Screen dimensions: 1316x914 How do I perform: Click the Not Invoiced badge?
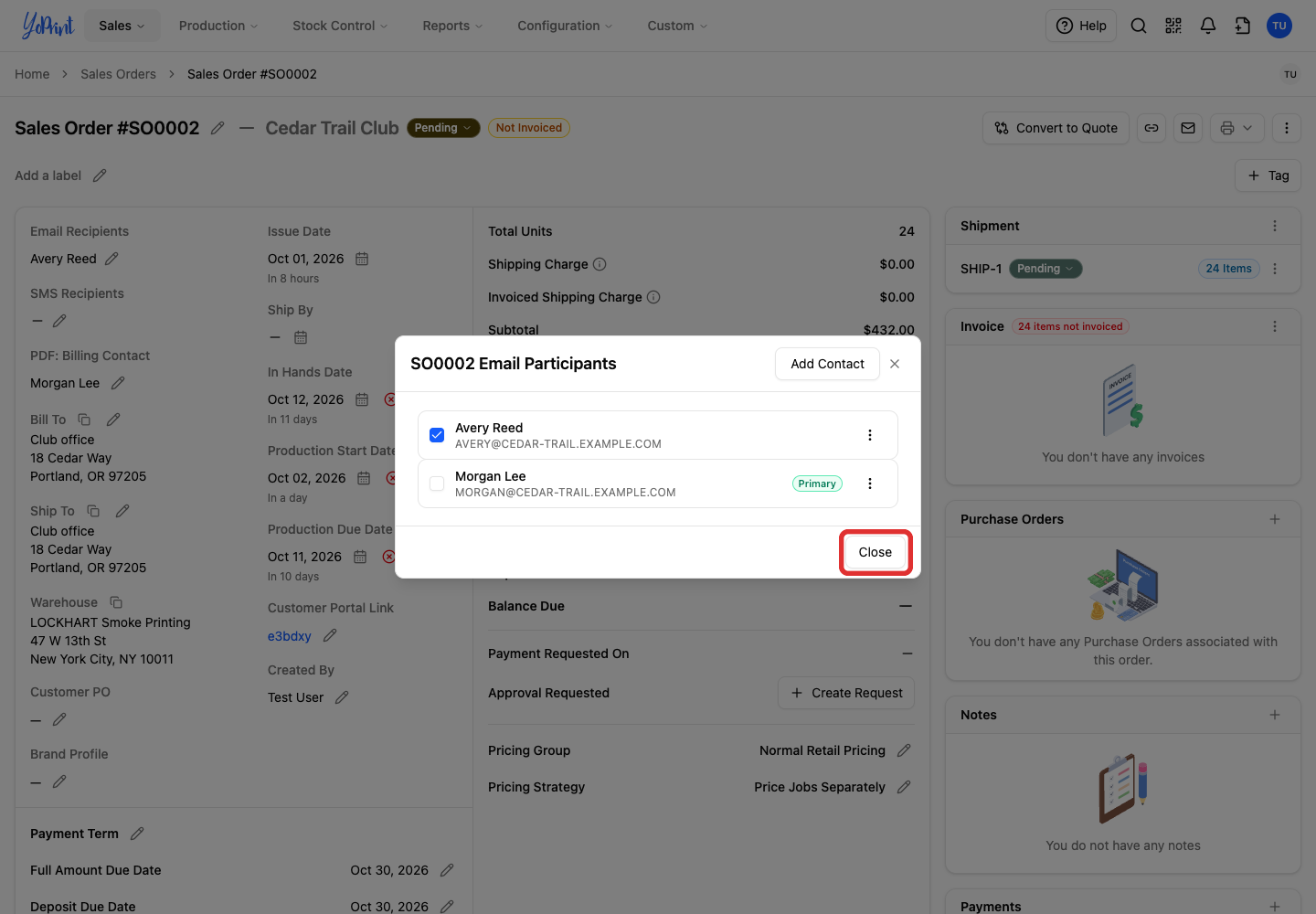coord(529,128)
